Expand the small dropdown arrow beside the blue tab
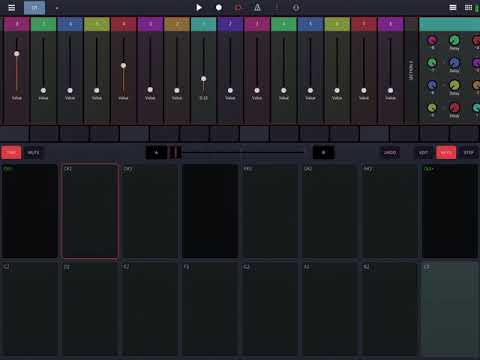The width and height of the screenshot is (480, 360). tap(57, 8)
